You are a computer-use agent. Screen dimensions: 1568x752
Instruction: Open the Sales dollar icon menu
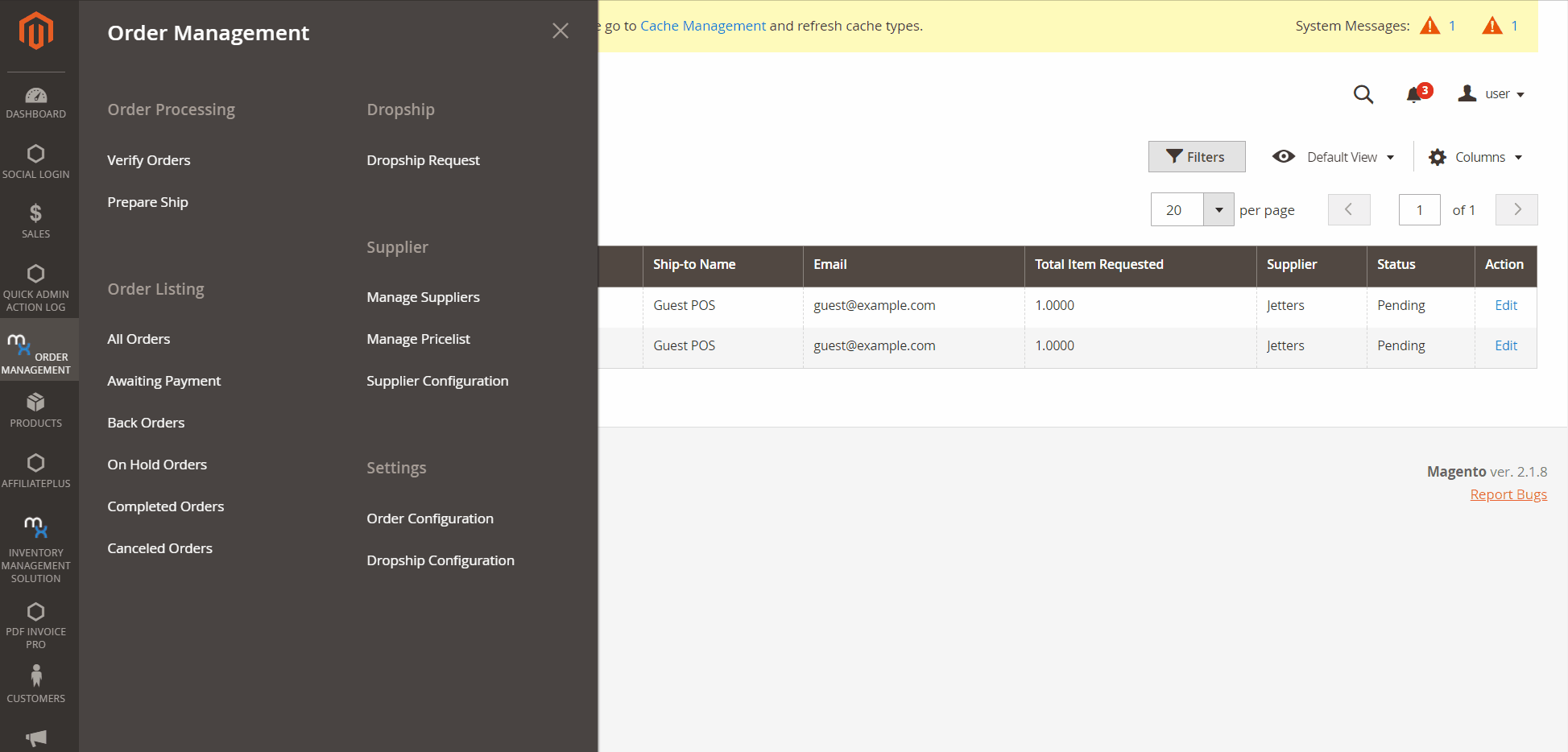pyautogui.click(x=36, y=221)
